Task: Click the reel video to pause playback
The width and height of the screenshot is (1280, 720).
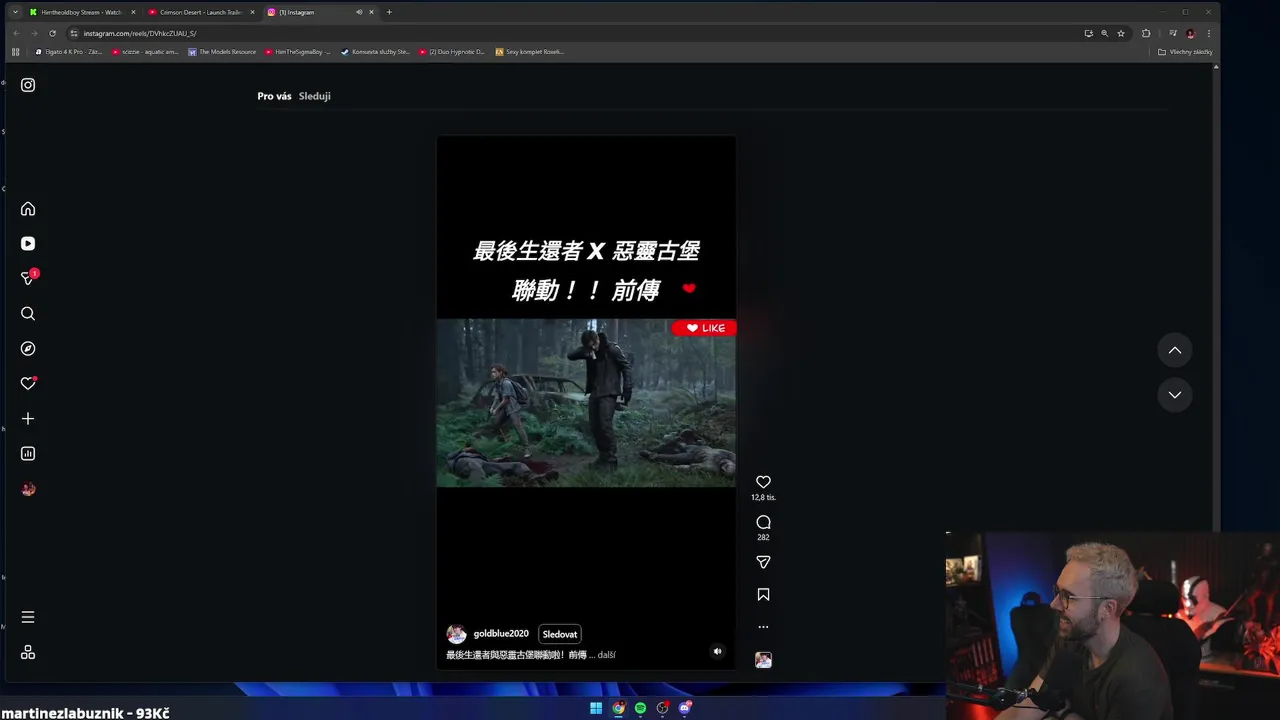Action: click(x=586, y=402)
